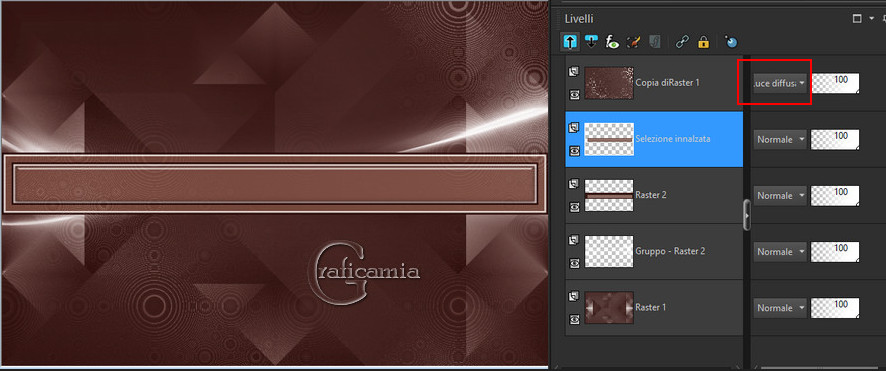
Task: Click the blue sphere icon in Livelli toolbar
Action: [x=731, y=41]
